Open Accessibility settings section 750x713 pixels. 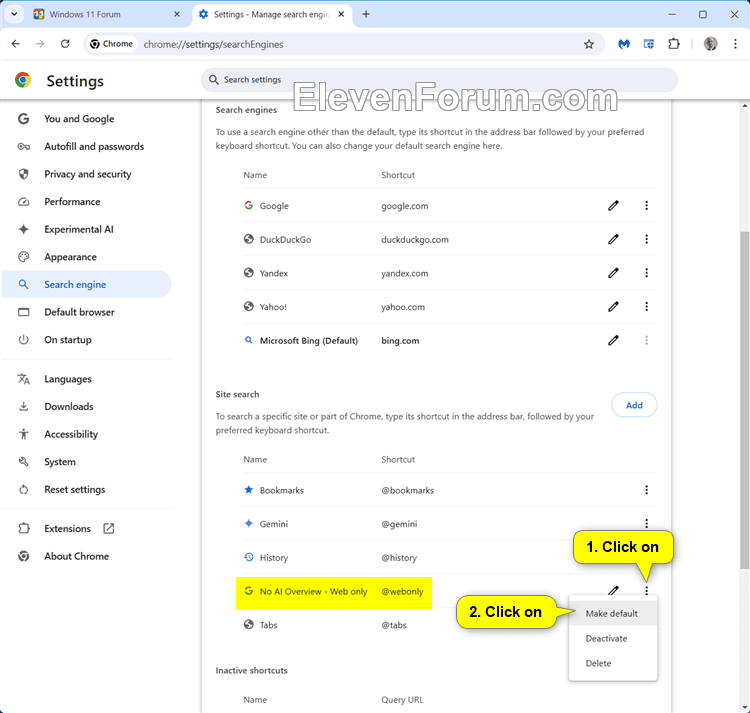87,434
